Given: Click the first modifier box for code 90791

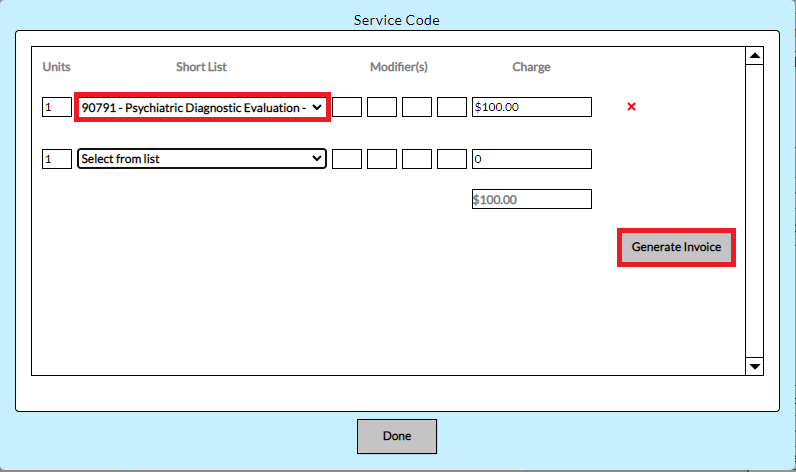Looking at the screenshot, I should pos(347,107).
